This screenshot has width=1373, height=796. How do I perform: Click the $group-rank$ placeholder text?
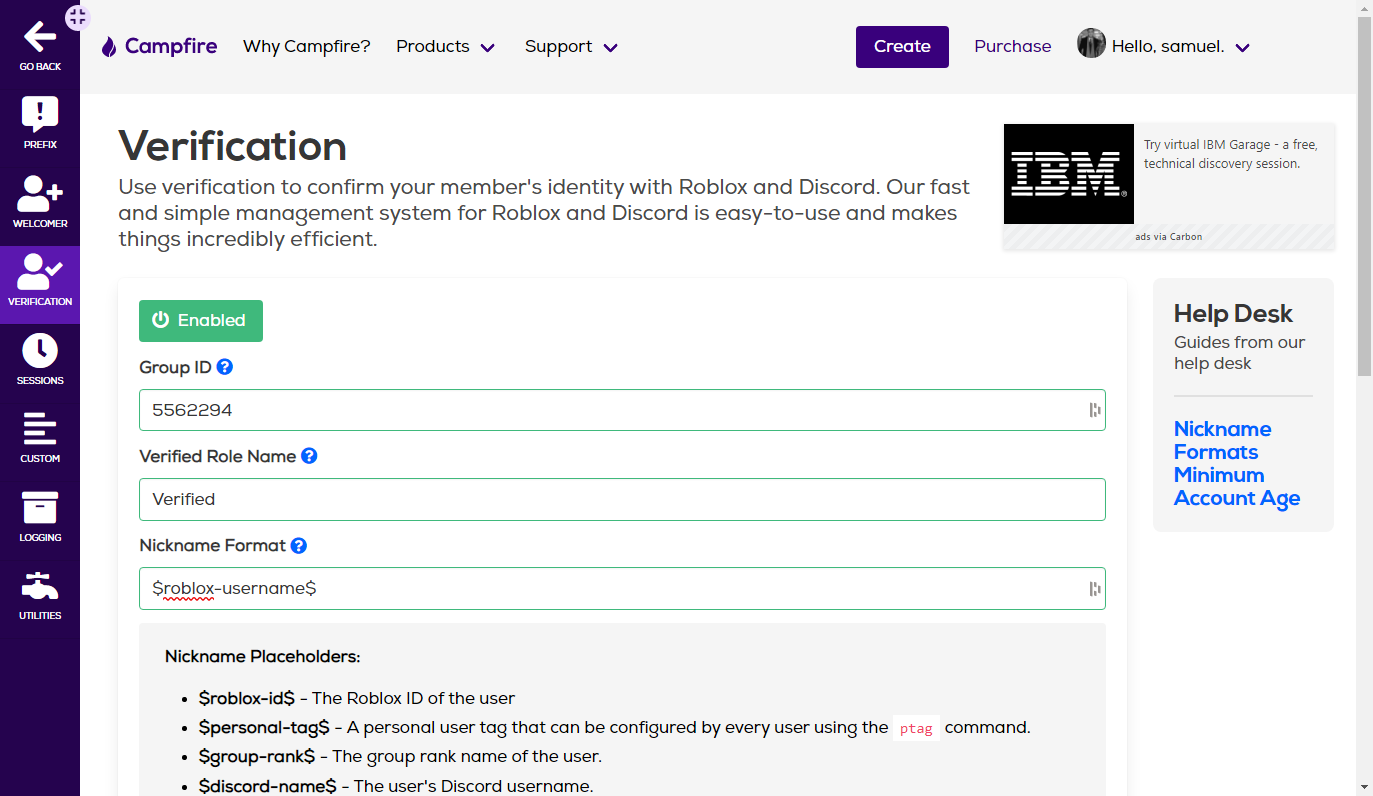(x=257, y=756)
